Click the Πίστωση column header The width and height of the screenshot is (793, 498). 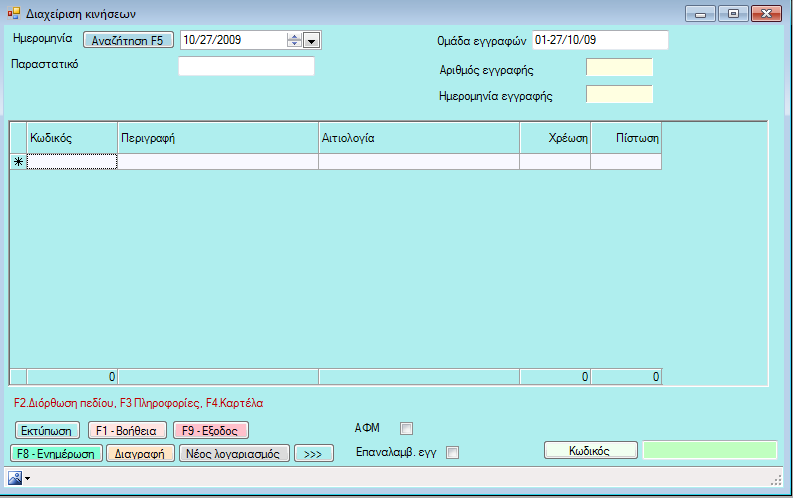(x=626, y=138)
